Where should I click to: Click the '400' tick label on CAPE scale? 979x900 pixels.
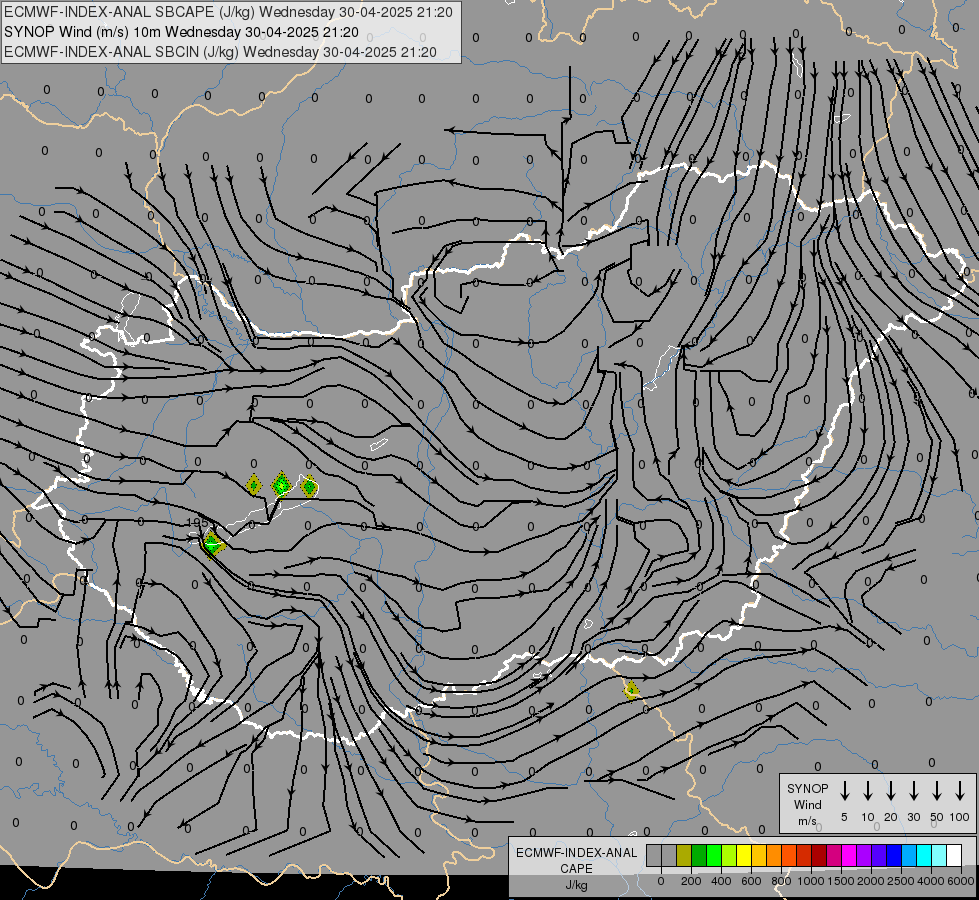(x=721, y=881)
